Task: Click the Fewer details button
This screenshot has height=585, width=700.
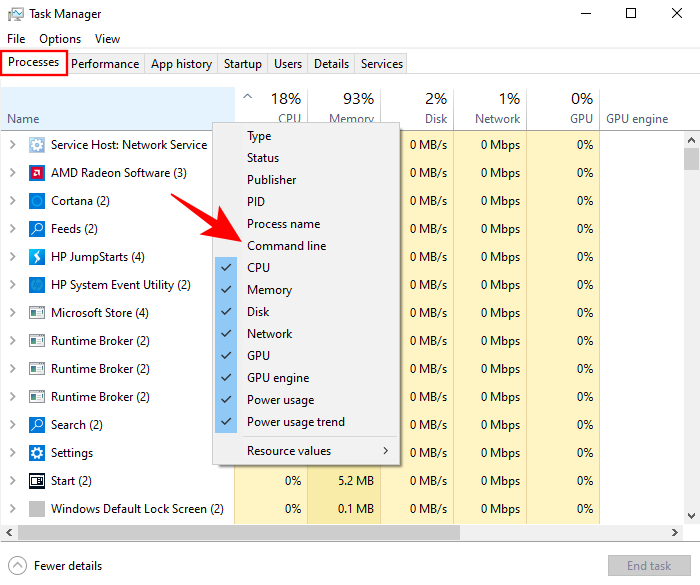Action: coord(57,566)
